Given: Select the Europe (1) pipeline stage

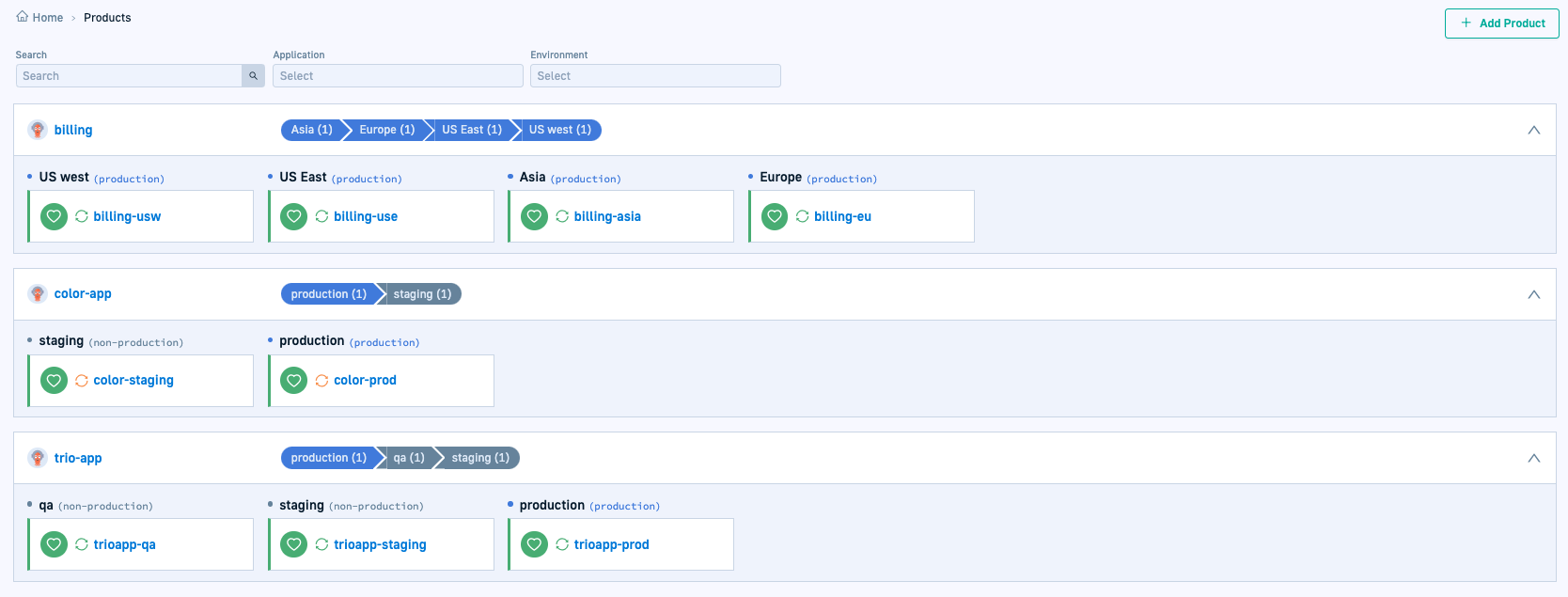Looking at the screenshot, I should point(386,130).
